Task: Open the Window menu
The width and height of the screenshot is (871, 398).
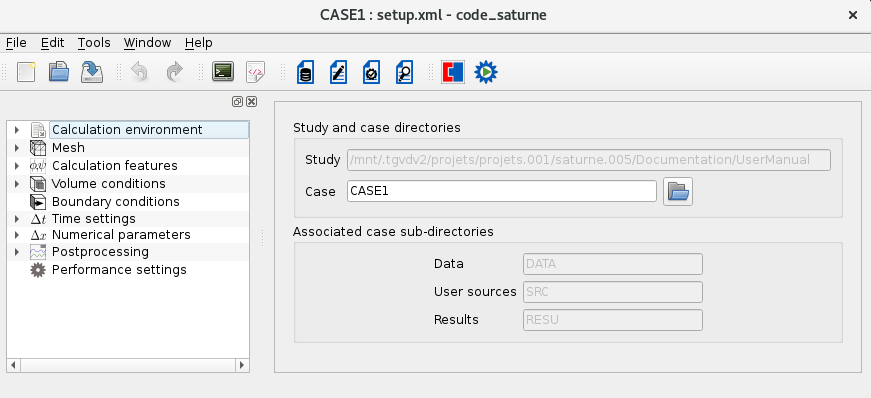Action: [x=147, y=43]
